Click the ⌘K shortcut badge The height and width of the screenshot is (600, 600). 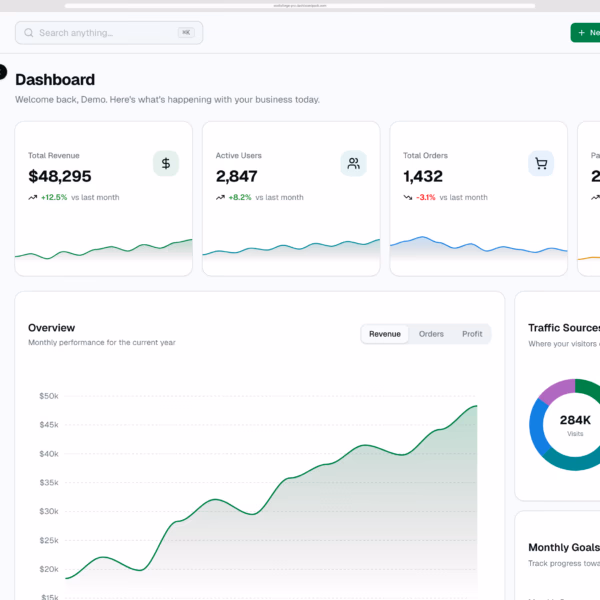coord(186,33)
